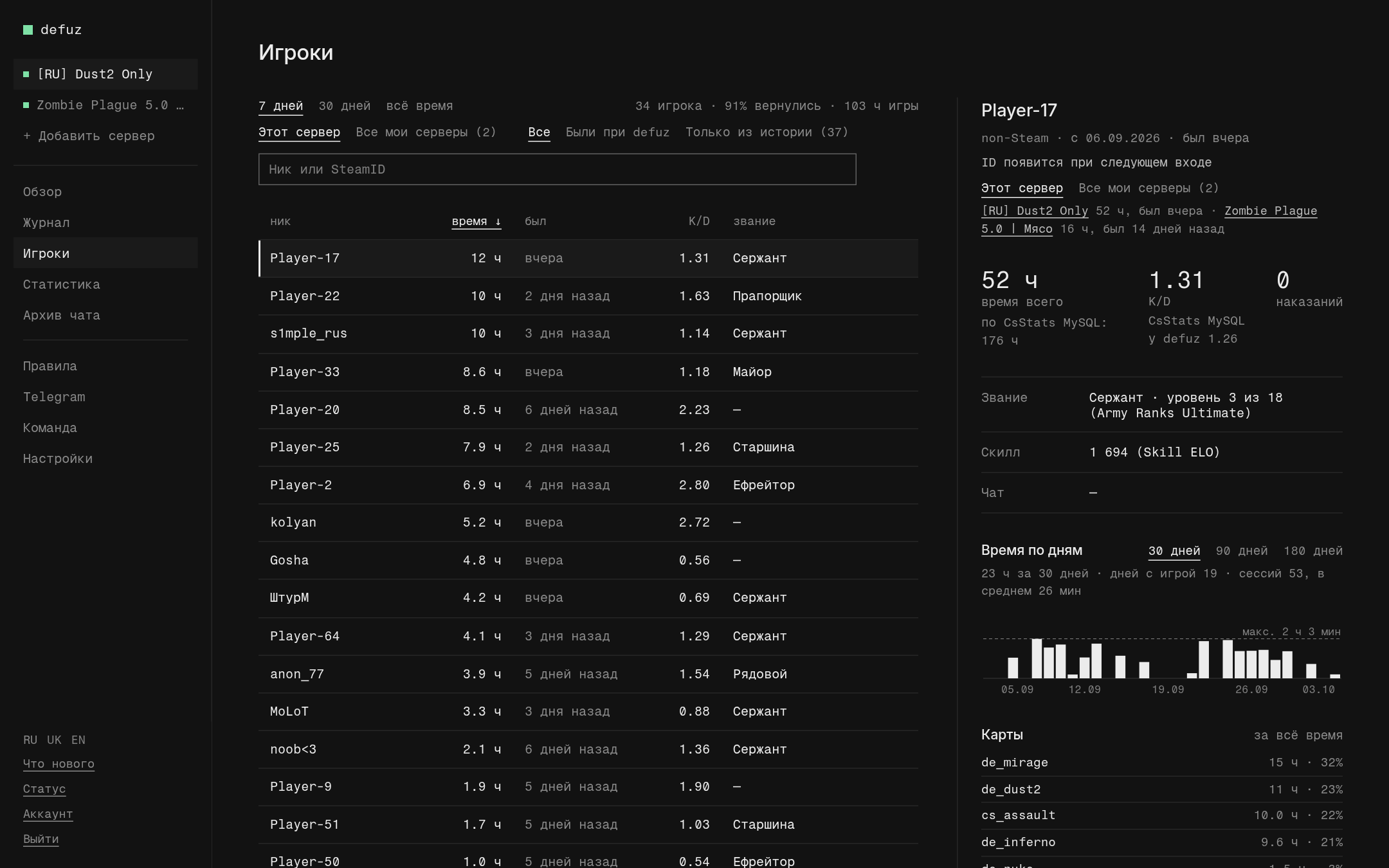
Task: Go to Обзор section
Action: [x=105, y=192]
